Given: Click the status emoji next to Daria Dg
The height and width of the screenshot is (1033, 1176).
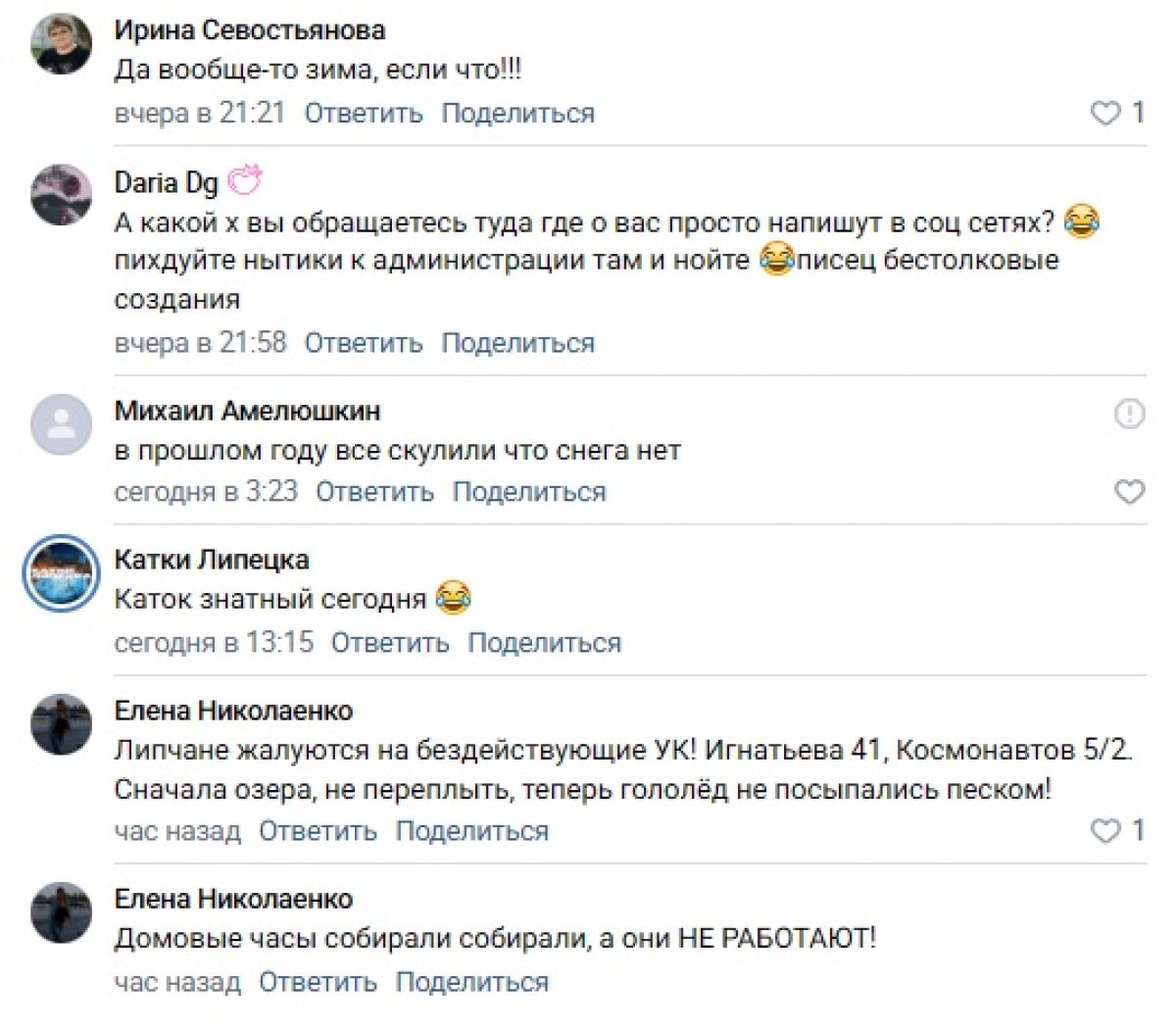Looking at the screenshot, I should 245,181.
